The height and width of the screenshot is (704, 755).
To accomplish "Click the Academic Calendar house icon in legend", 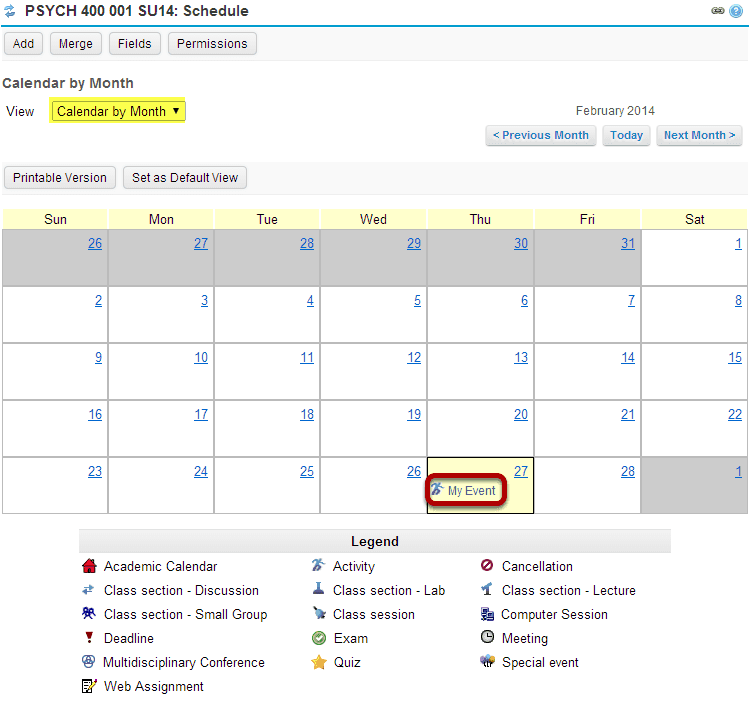I will tap(89, 566).
